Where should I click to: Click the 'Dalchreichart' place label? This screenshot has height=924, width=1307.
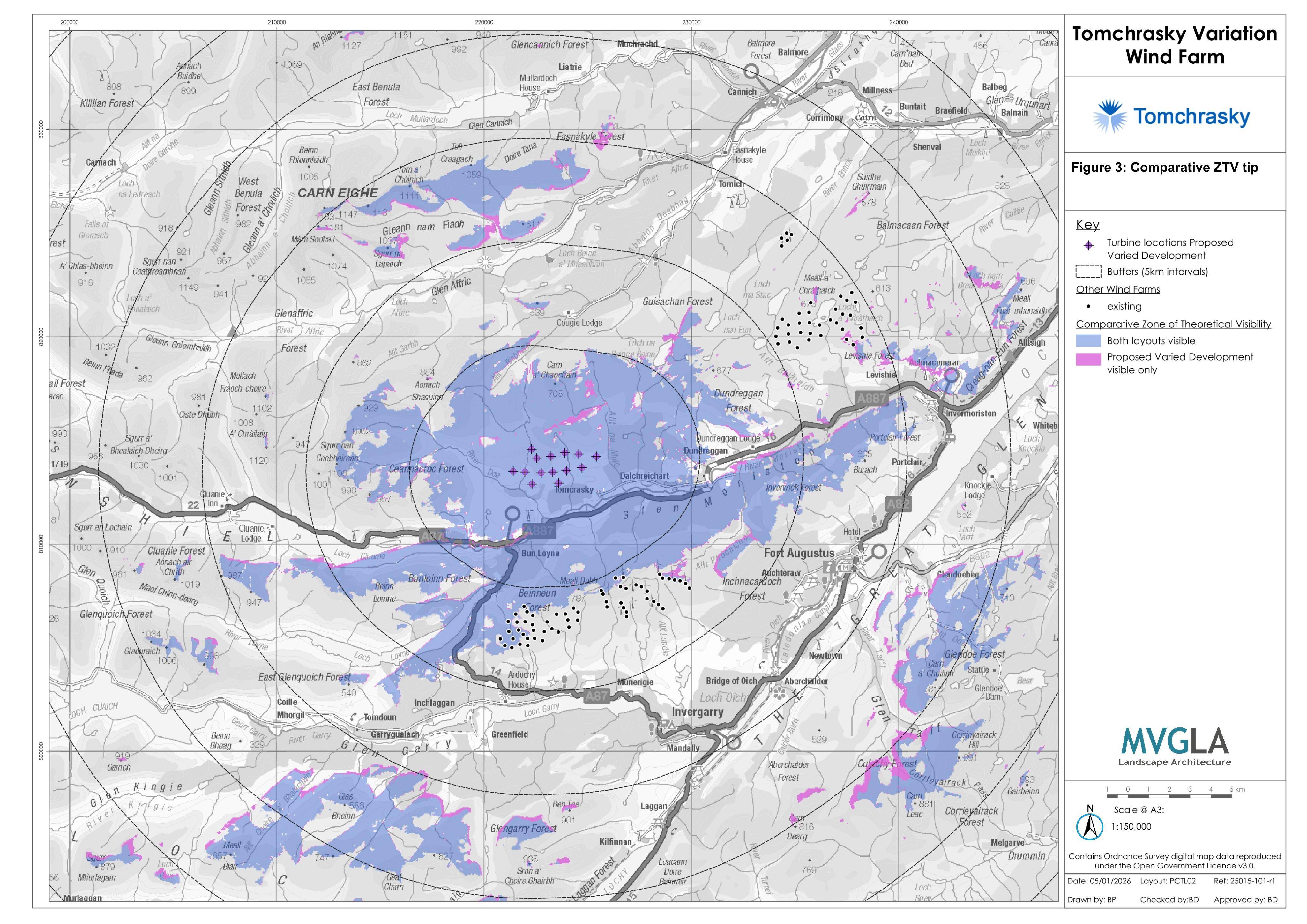click(x=644, y=476)
